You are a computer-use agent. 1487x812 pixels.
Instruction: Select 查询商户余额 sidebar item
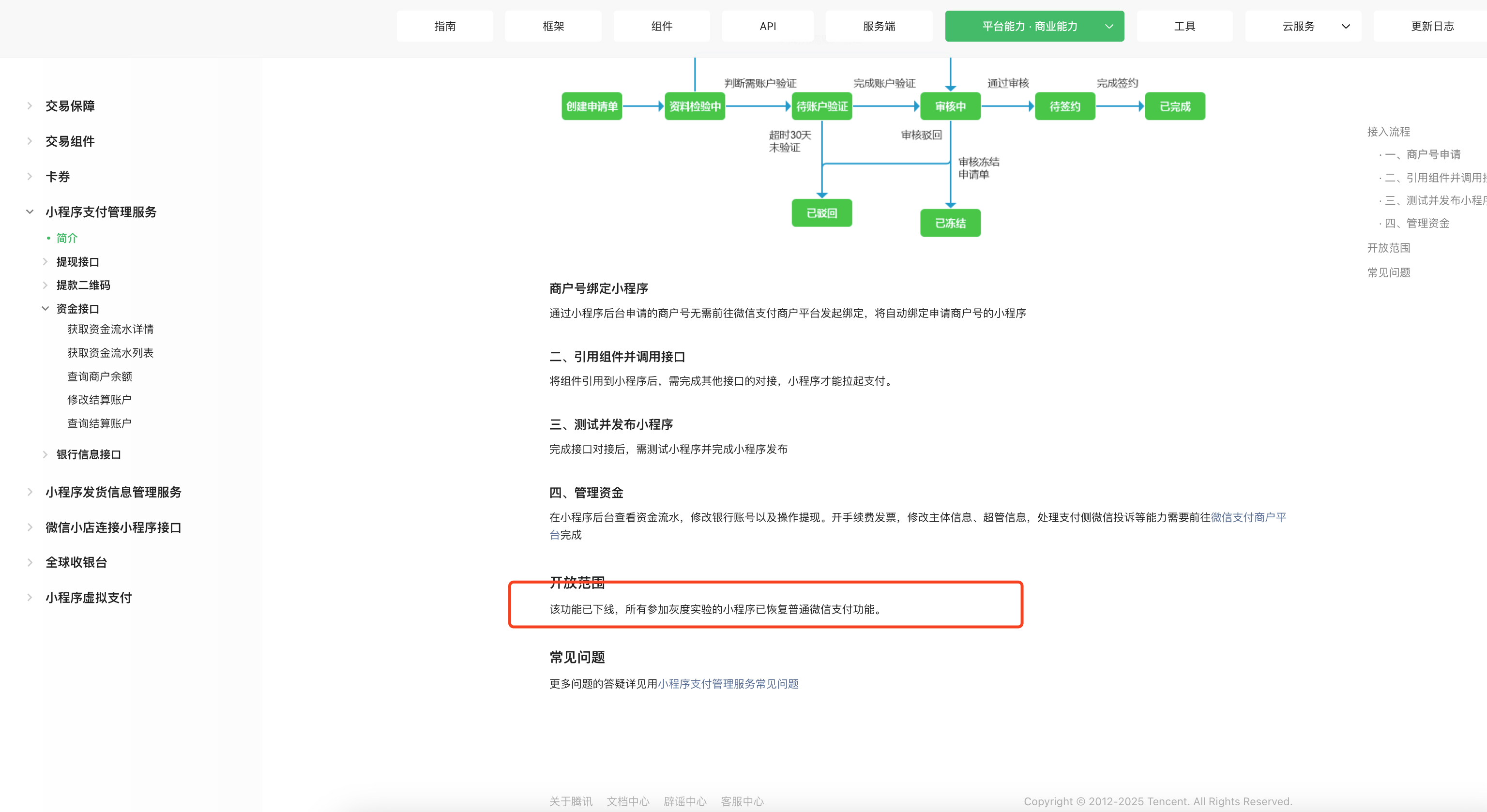(99, 376)
